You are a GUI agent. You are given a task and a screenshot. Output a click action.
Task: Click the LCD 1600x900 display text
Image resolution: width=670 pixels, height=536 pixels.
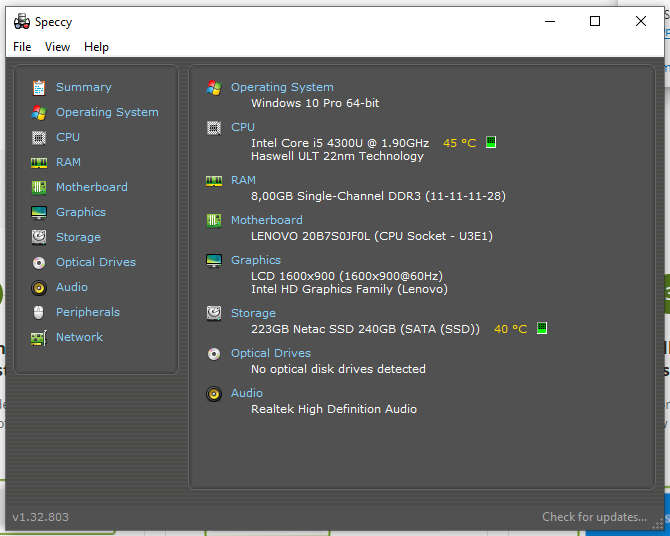(x=347, y=276)
